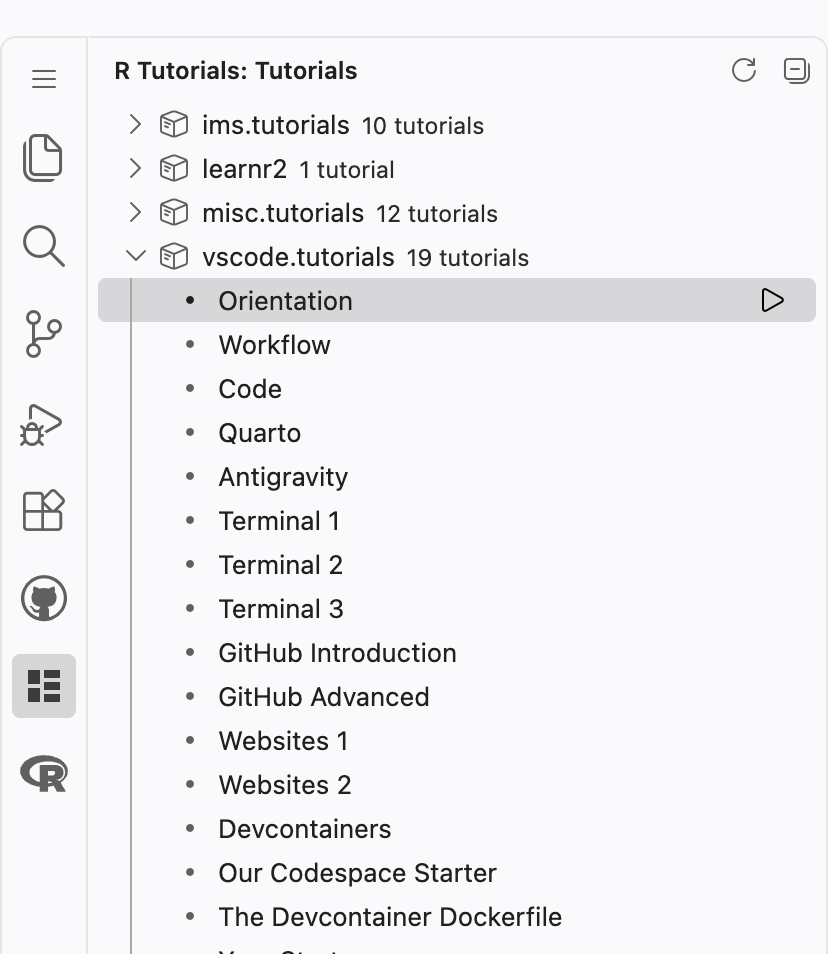This screenshot has height=954, width=828.
Task: Open the R logo icon
Action: pos(44,774)
